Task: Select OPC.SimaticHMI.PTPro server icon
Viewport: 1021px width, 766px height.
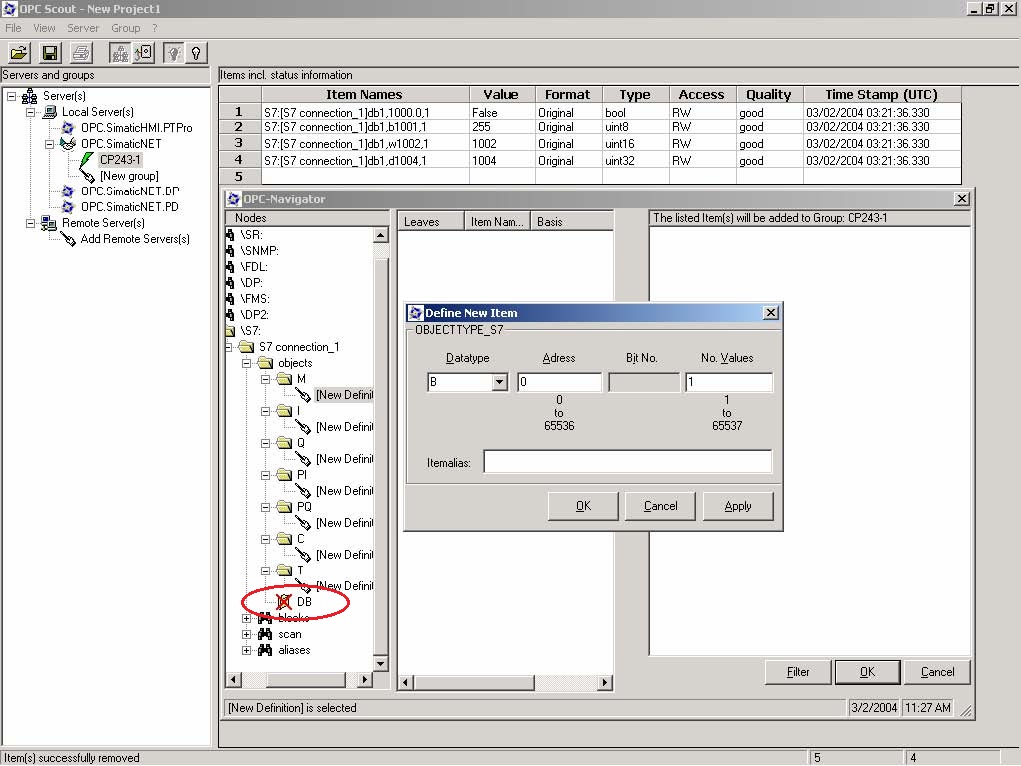Action: [x=68, y=128]
